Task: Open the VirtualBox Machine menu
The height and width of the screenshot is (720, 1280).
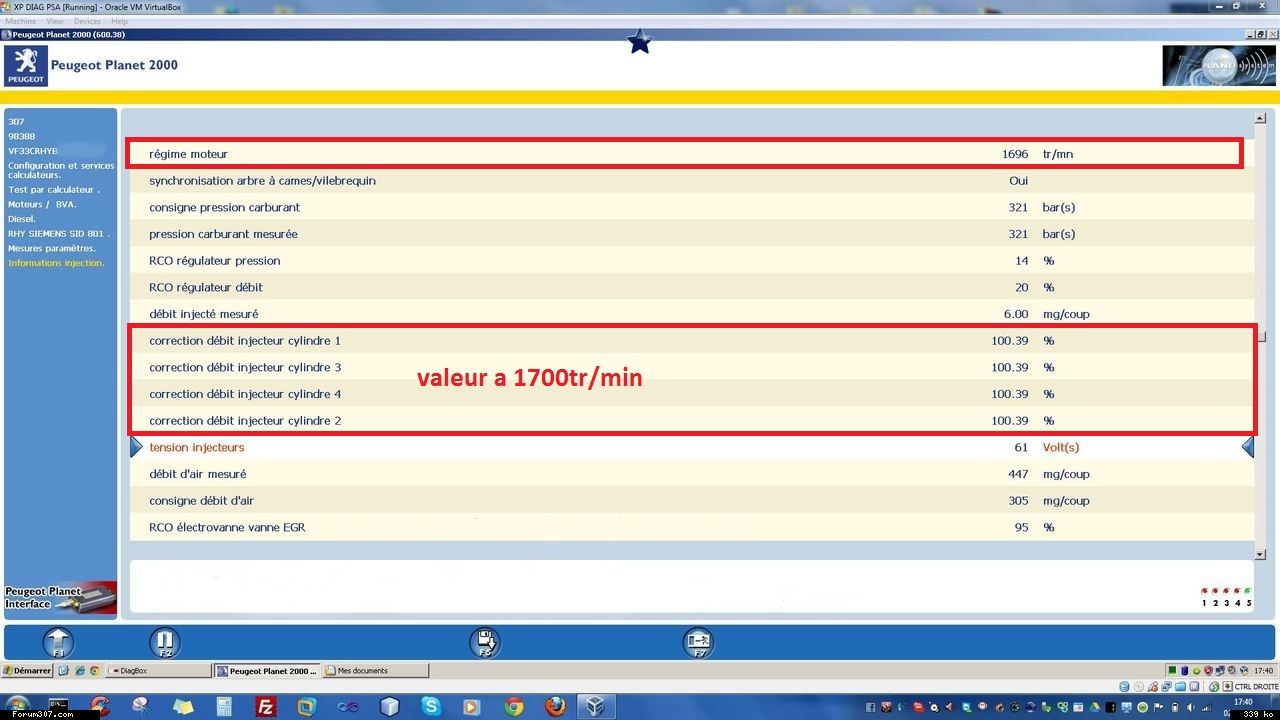Action: pos(20,21)
